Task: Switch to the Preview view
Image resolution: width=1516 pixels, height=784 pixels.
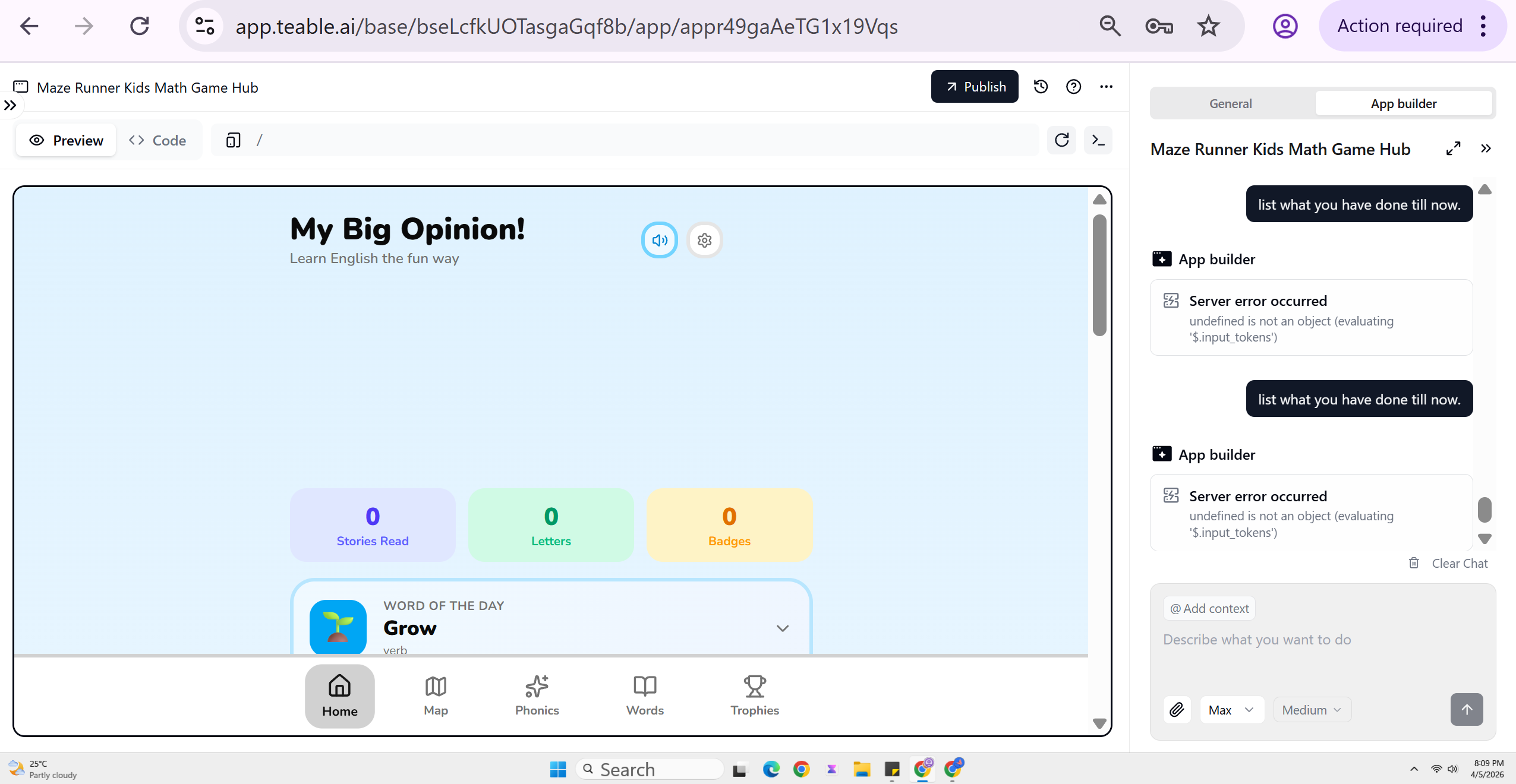Action: pos(67,140)
